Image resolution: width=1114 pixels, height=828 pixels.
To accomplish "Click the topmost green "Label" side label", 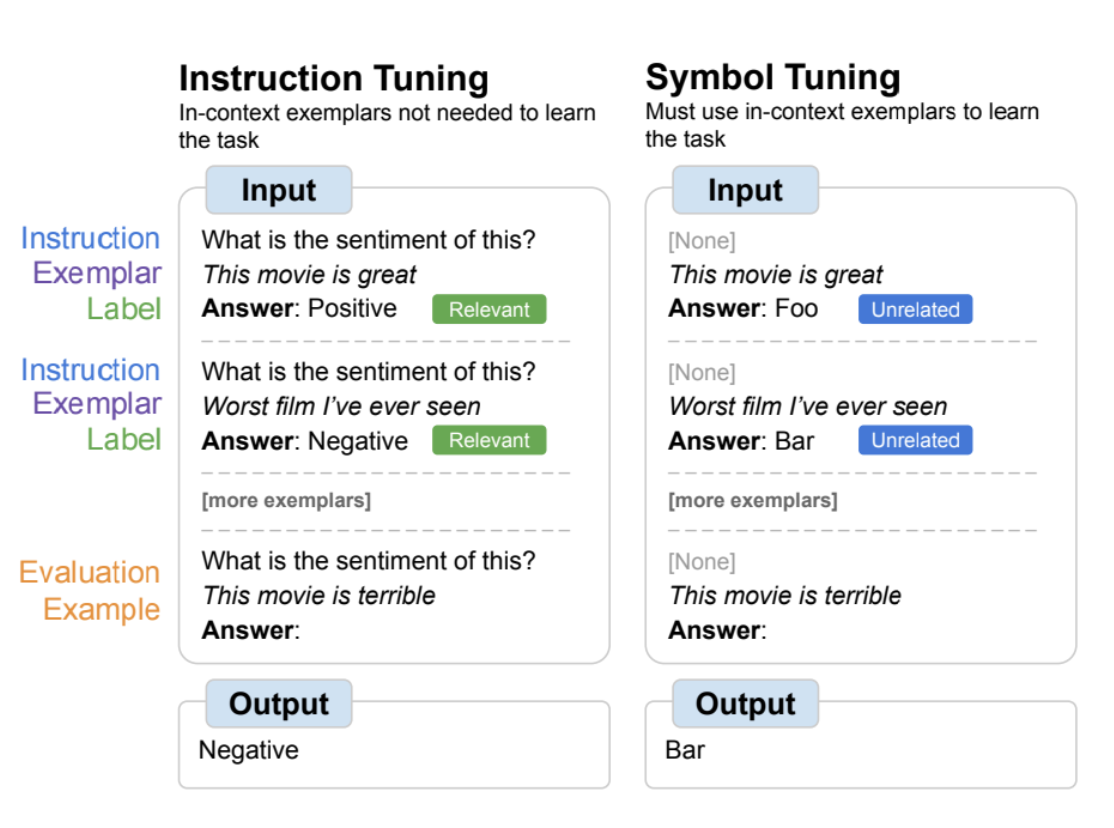I will tap(123, 309).
